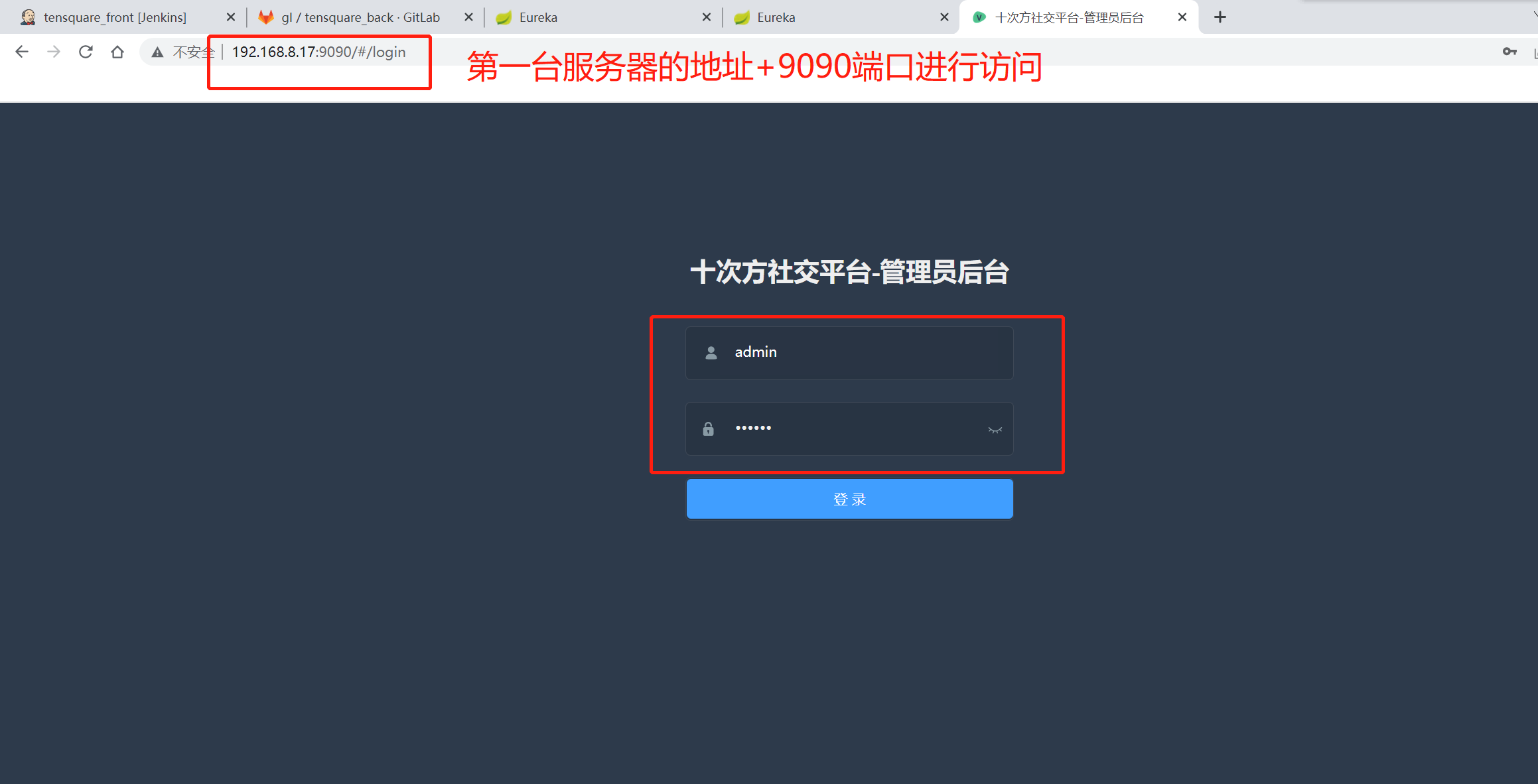Click the address bar URL 192.168.8.17:9090/#/login
The image size is (1538, 784).
tap(318, 52)
